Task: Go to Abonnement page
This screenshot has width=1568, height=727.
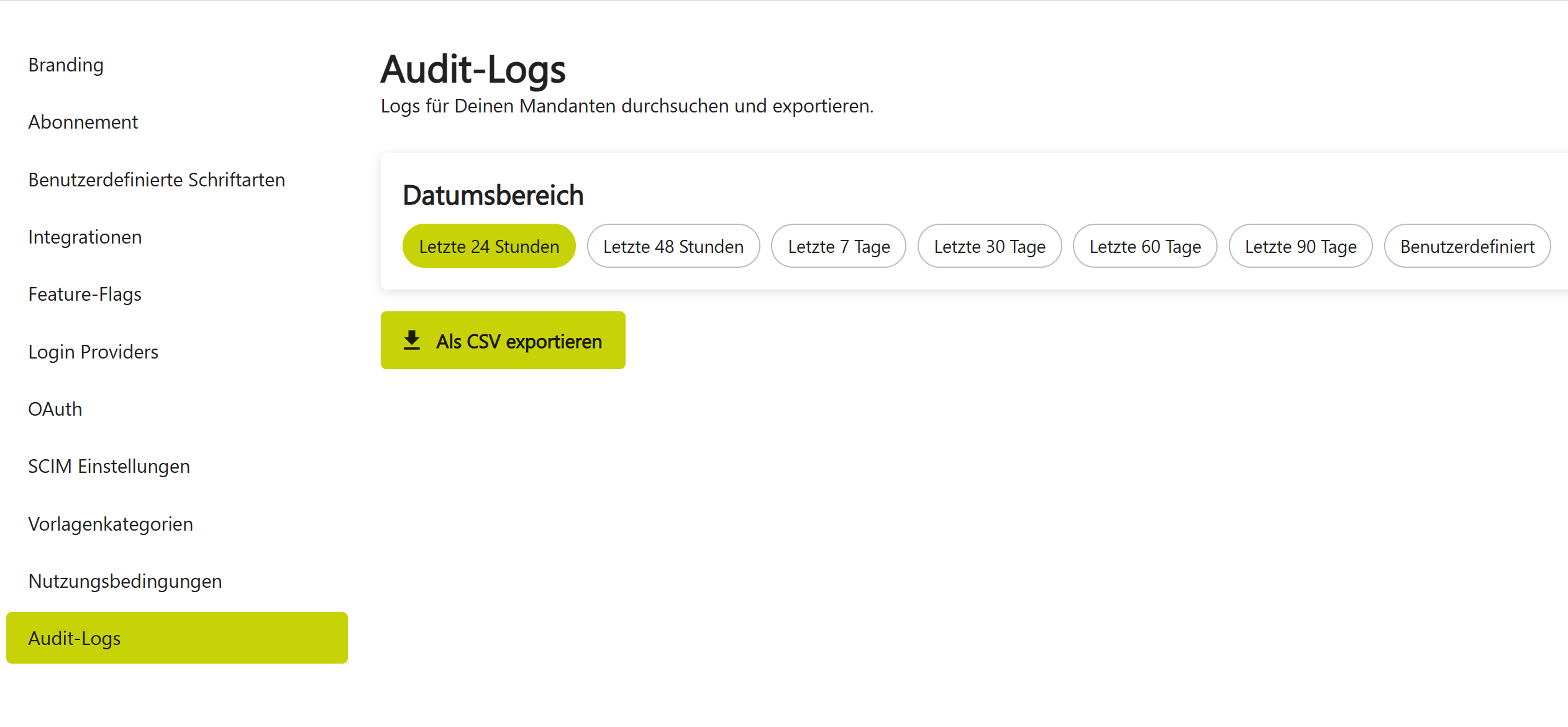Action: (83, 122)
